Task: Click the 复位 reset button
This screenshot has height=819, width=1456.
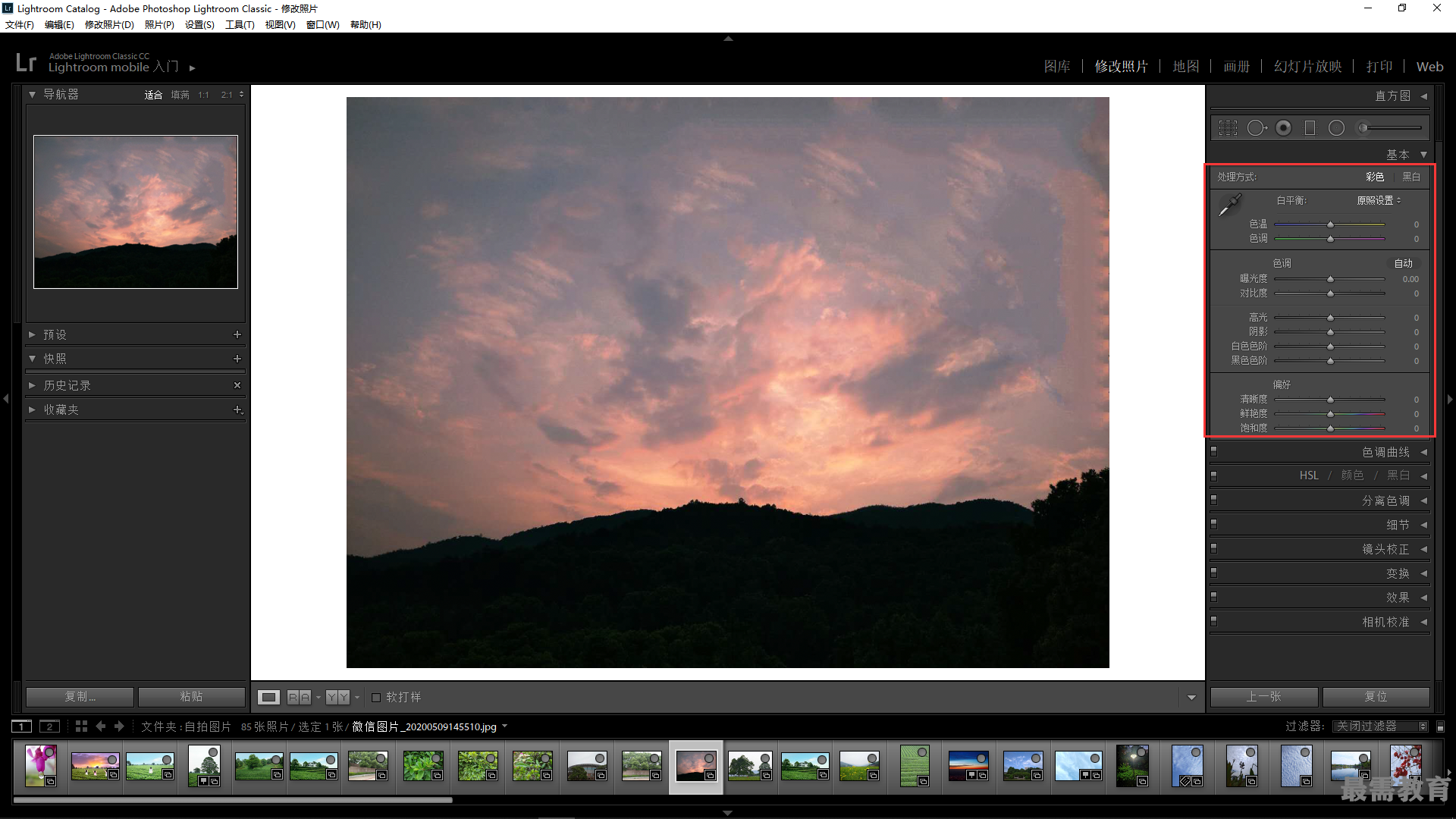Action: (x=1376, y=697)
